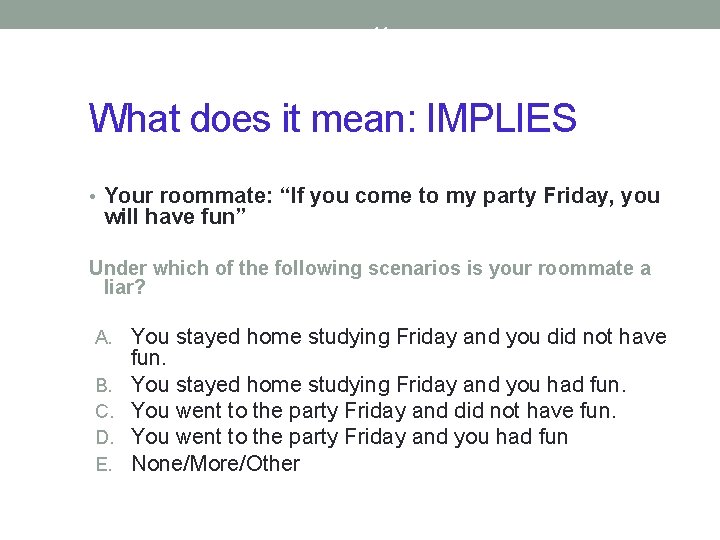The width and height of the screenshot is (720, 540).
Task: Choose 'You went to the party Friday and you had fun'
Action: 349,437
